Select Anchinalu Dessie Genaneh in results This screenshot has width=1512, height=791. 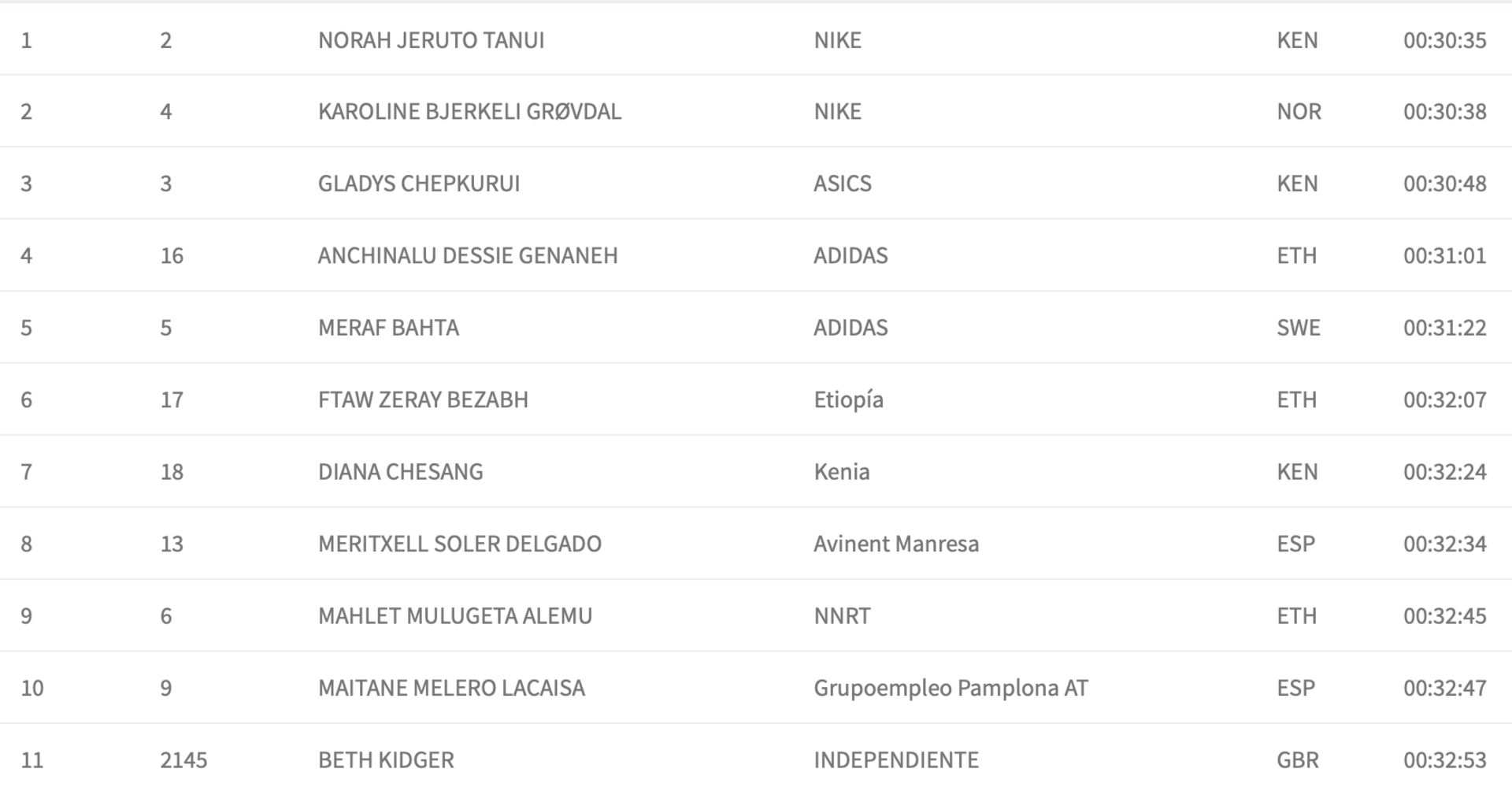click(468, 256)
